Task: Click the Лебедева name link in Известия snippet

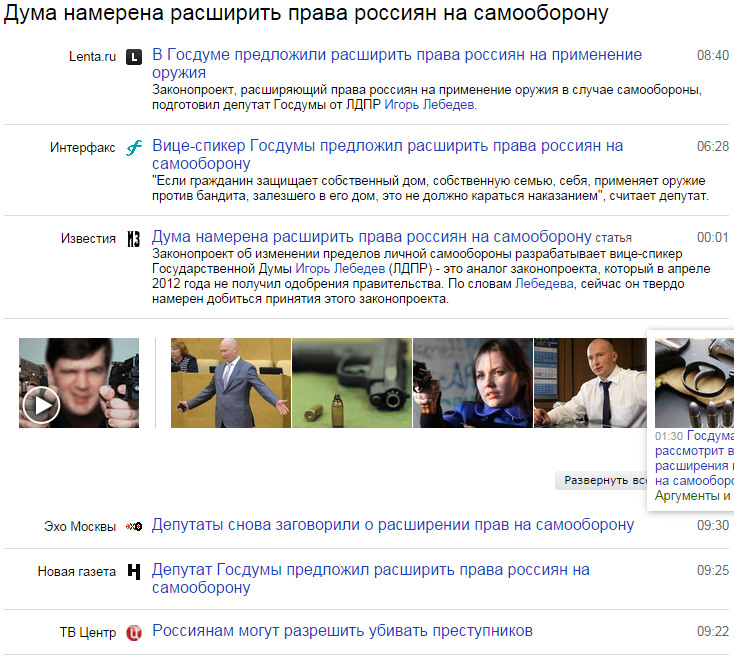Action: point(545,285)
